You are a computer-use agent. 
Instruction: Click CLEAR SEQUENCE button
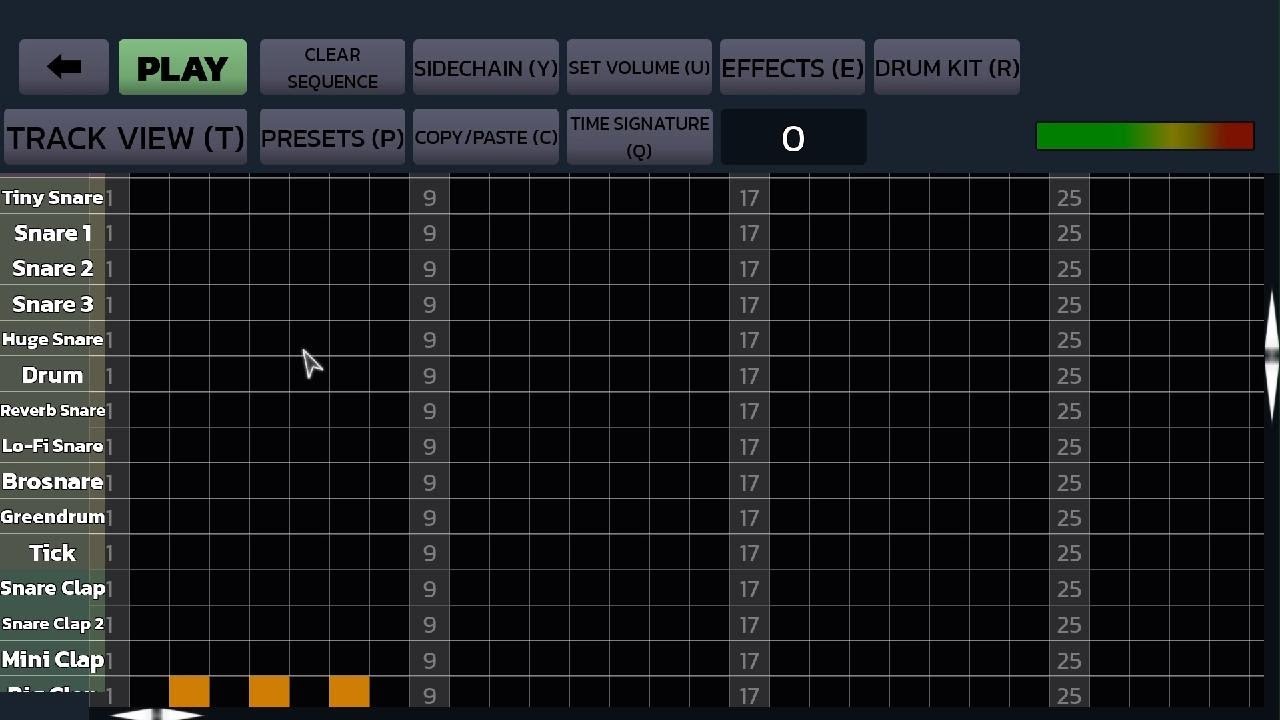(x=332, y=68)
